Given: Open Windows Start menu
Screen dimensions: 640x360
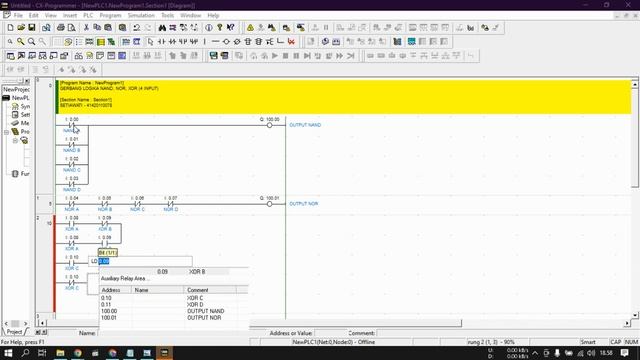Looking at the screenshot, I should coord(8,353).
